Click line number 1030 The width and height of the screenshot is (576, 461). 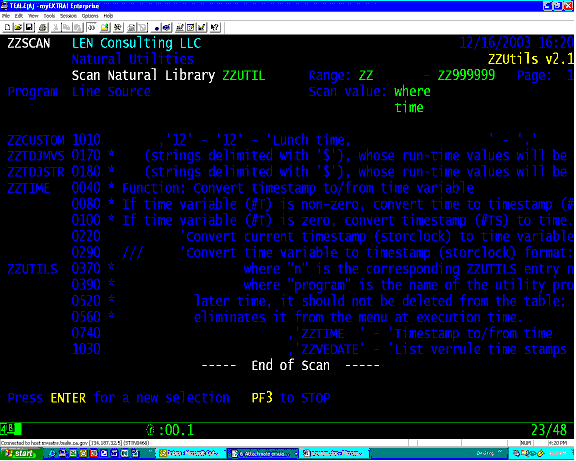(86, 350)
